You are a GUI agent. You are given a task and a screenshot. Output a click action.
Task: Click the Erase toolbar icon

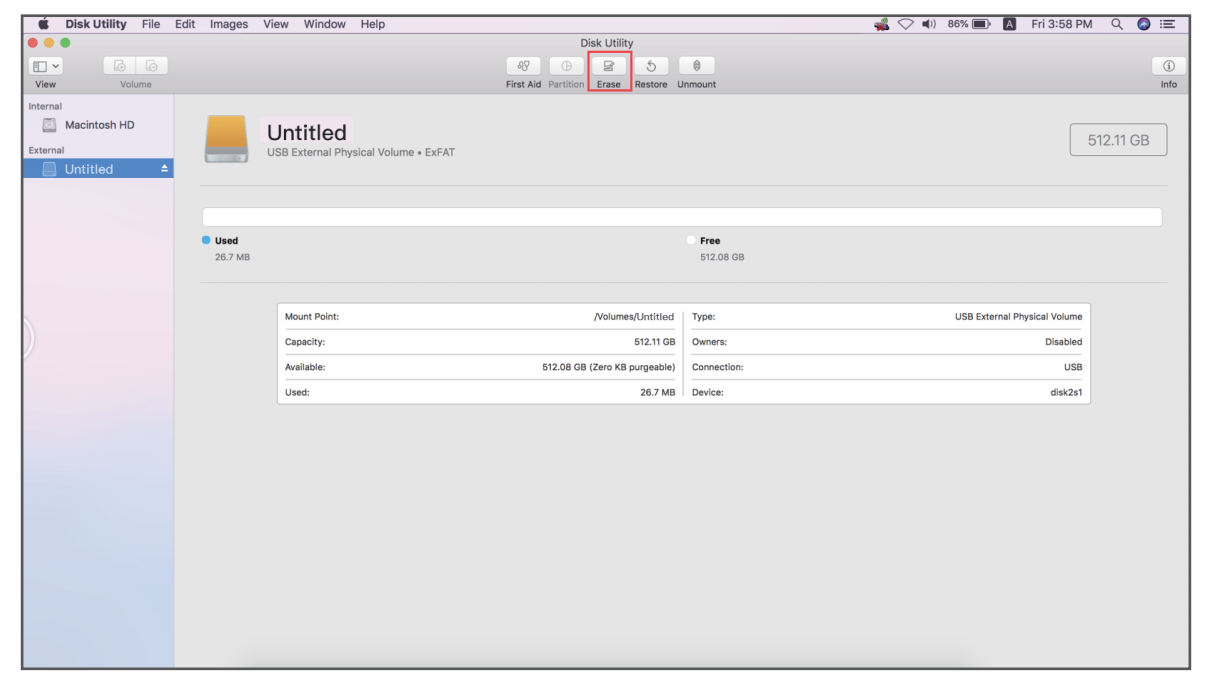(609, 66)
